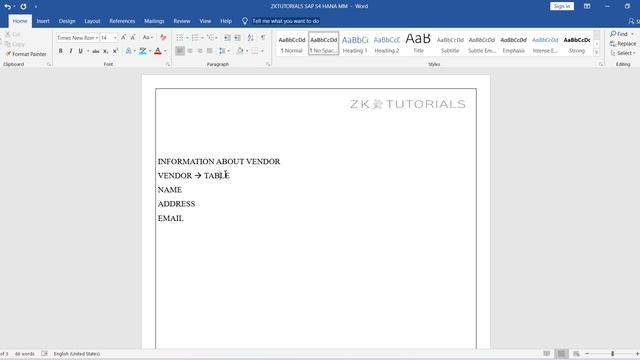Toggle Show/Hide paragraph marks
This screenshot has height=360, width=640.
[x=263, y=38]
